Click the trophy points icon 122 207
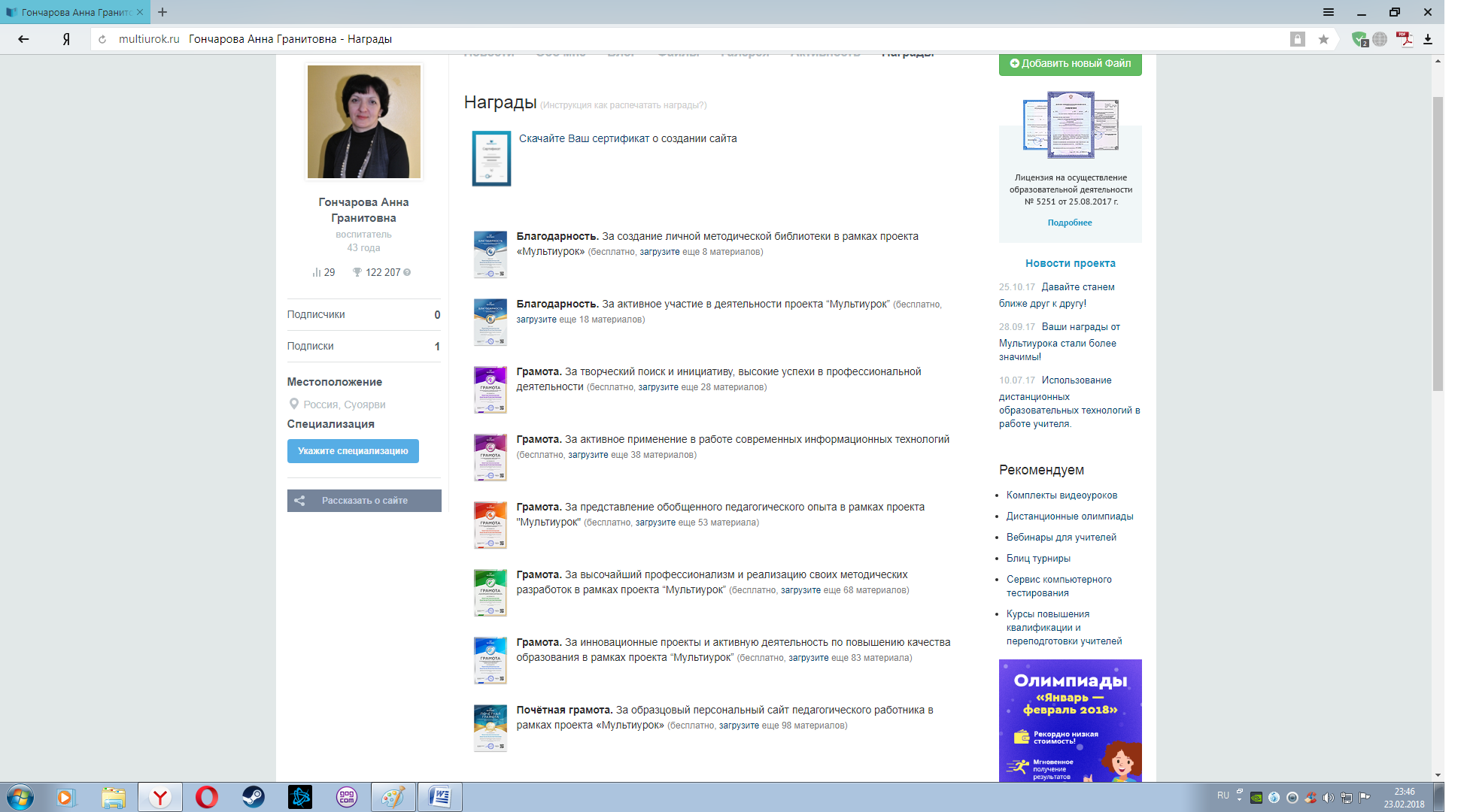This screenshot has height=812, width=1467. coord(357,272)
